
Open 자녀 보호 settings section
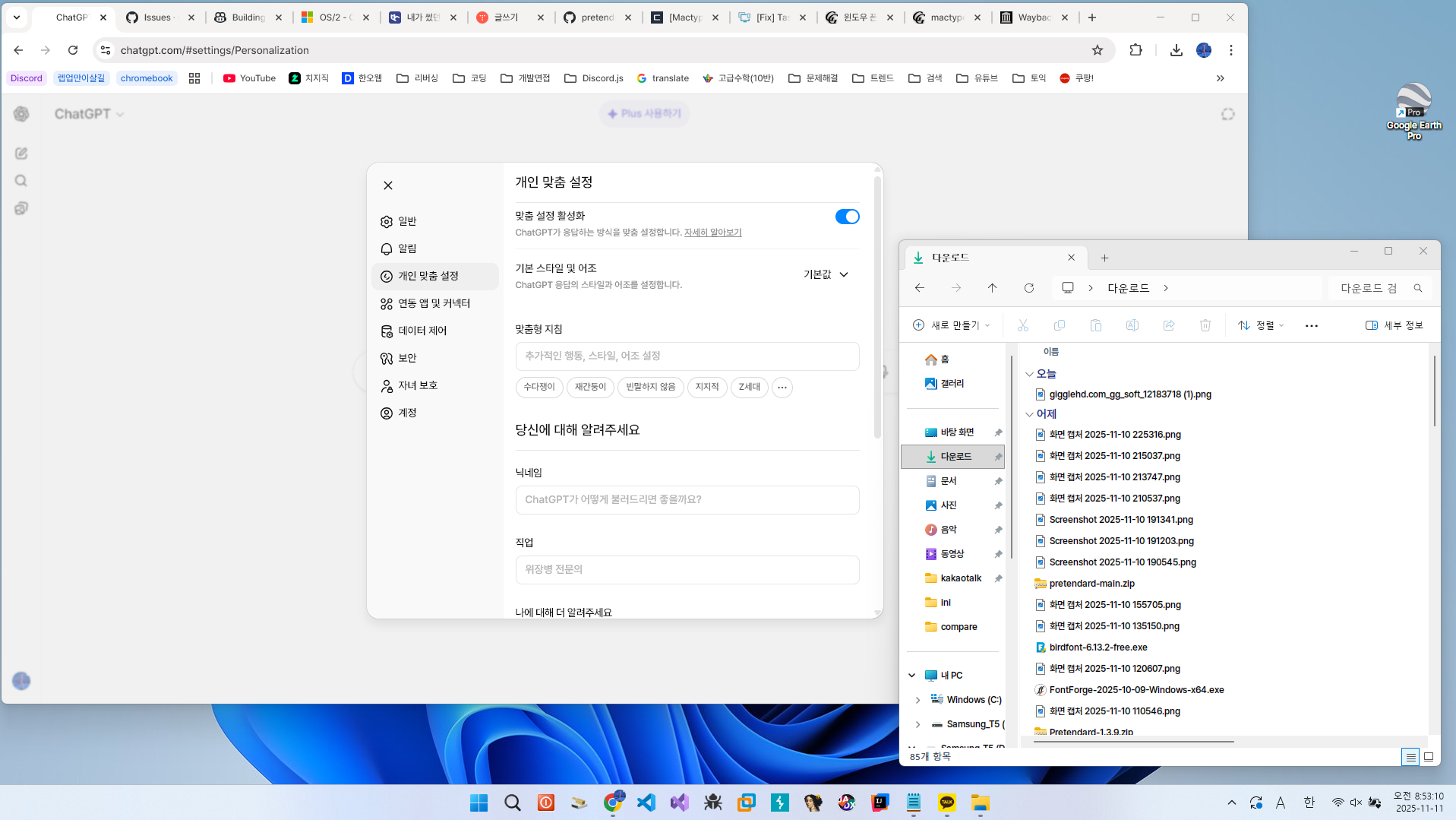[x=434, y=385]
